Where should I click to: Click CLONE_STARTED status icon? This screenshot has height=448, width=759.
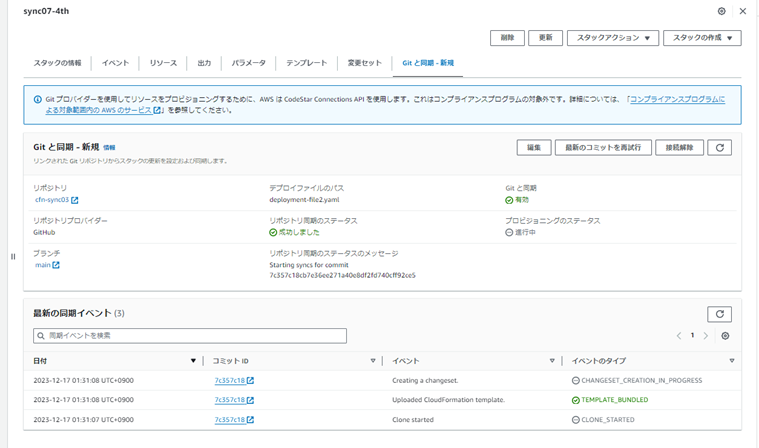(x=576, y=420)
